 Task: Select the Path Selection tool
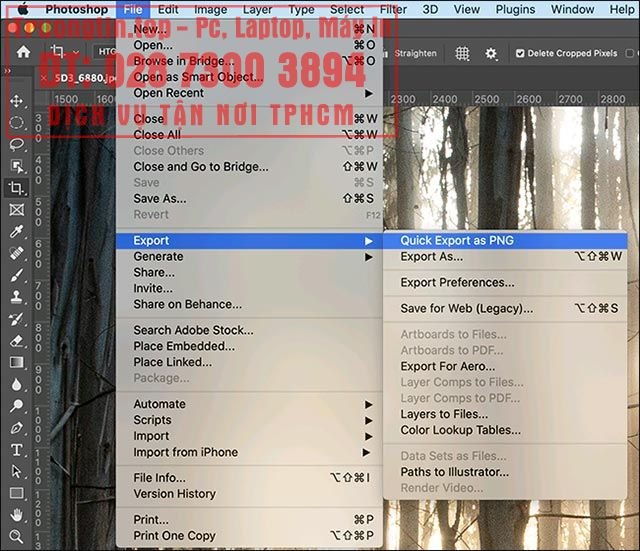pos(16,471)
